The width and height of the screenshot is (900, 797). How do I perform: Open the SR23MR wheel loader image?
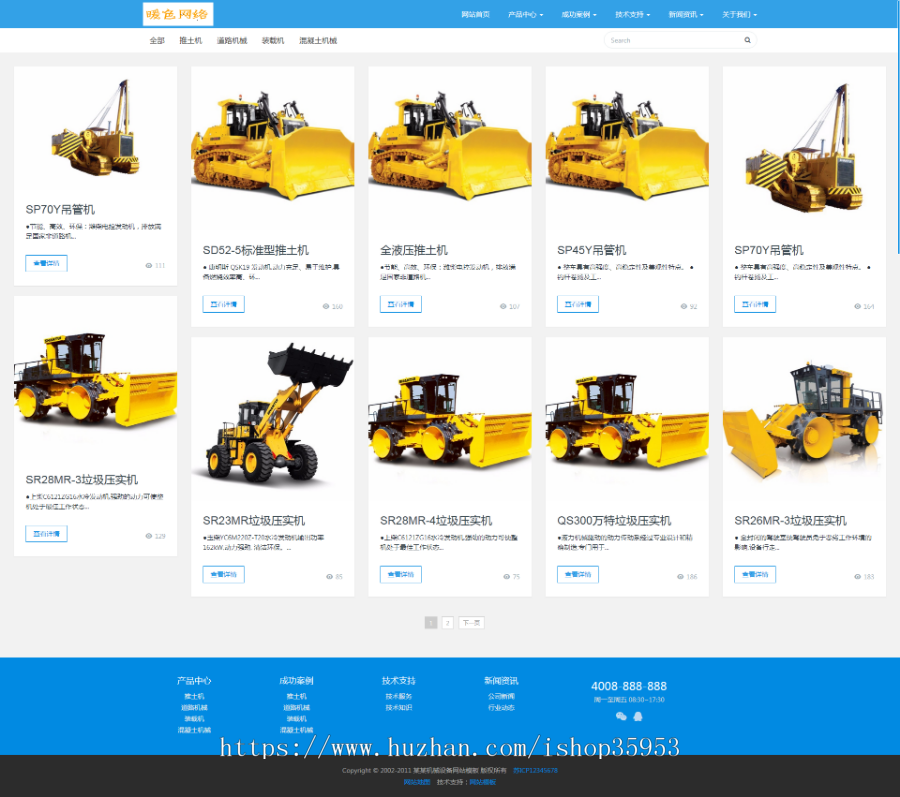point(273,418)
